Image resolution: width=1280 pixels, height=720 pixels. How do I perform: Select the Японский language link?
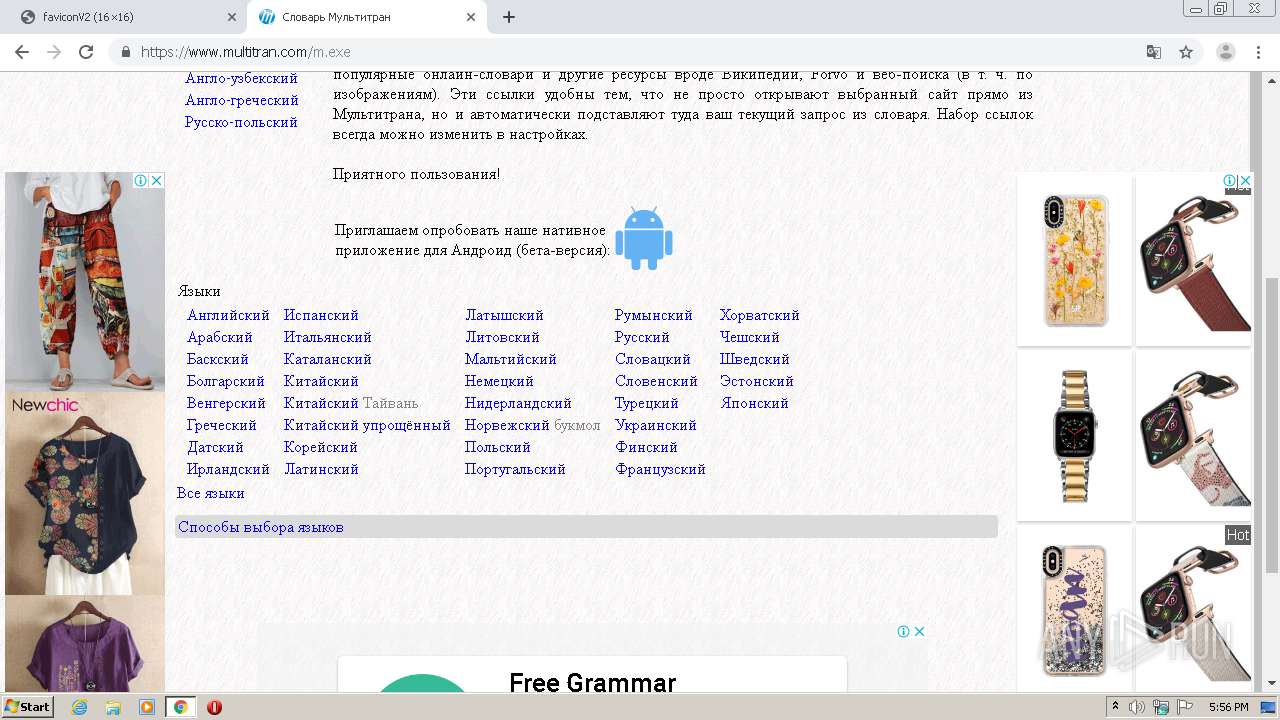click(x=754, y=403)
